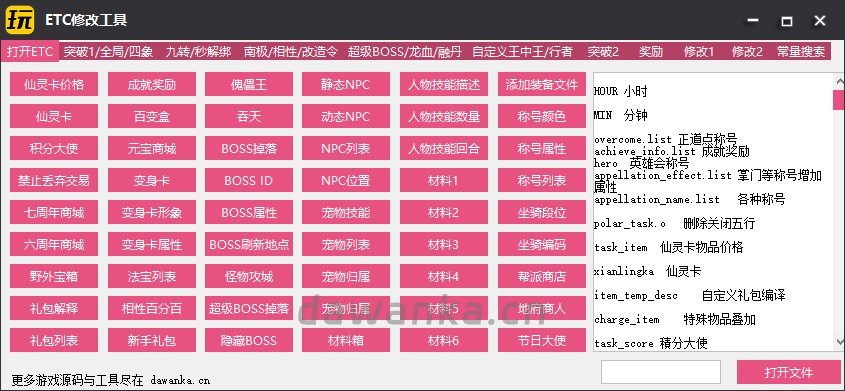This screenshot has width=845, height=391.
Task: Open the 变身卡形象 button
Action: point(152,212)
